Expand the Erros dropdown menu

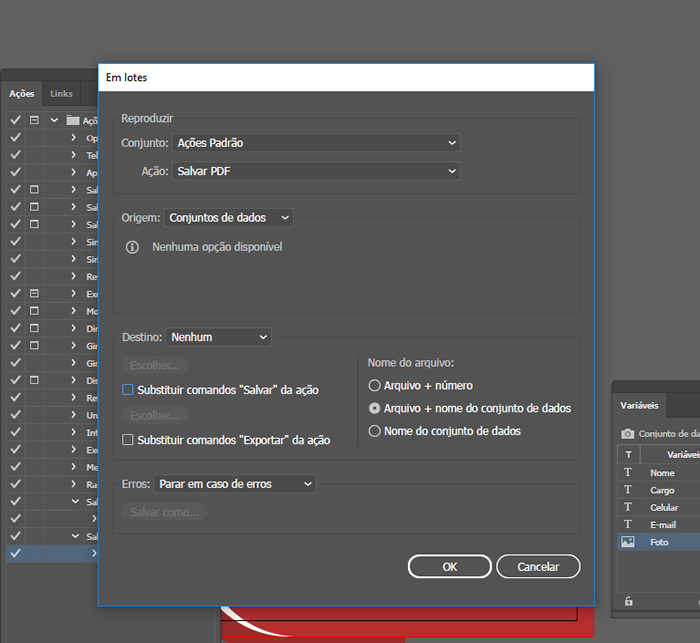(235, 484)
